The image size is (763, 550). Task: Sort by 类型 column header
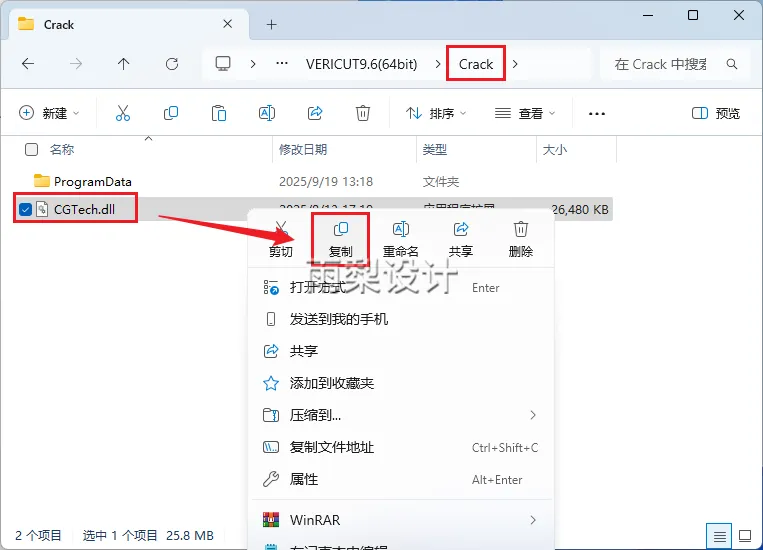435,149
